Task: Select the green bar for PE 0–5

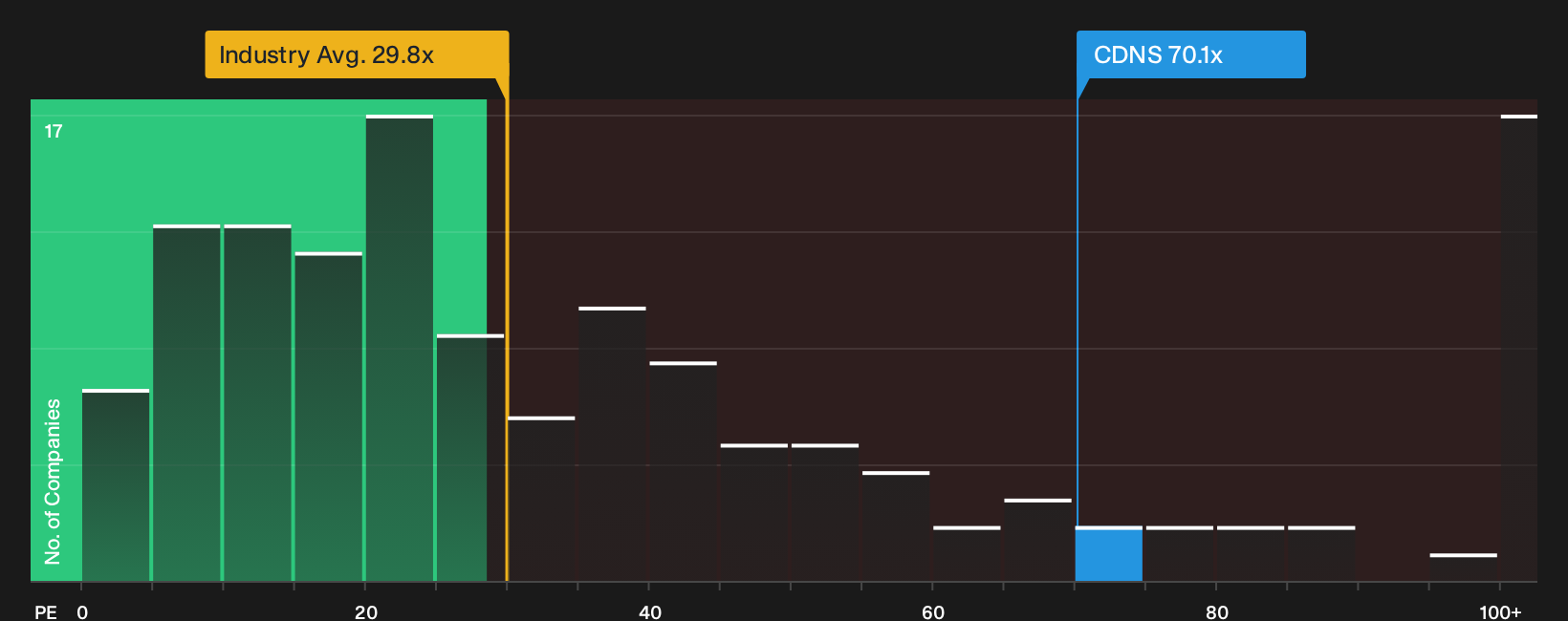Action: click(x=116, y=485)
